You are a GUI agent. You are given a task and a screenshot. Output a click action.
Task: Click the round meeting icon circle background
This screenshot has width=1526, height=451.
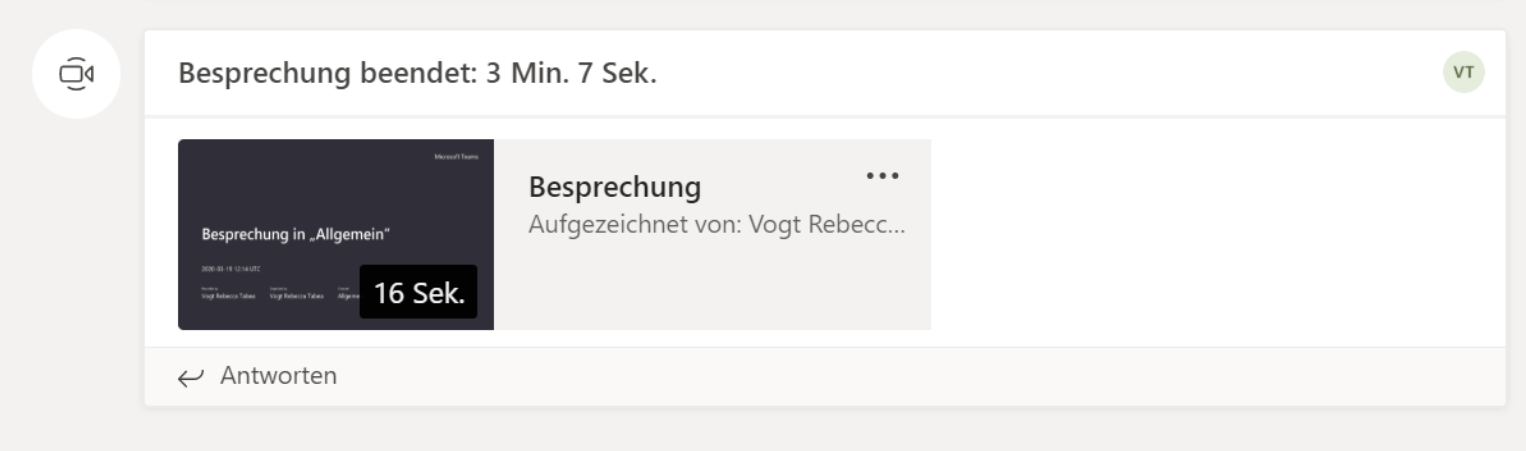tap(77, 74)
